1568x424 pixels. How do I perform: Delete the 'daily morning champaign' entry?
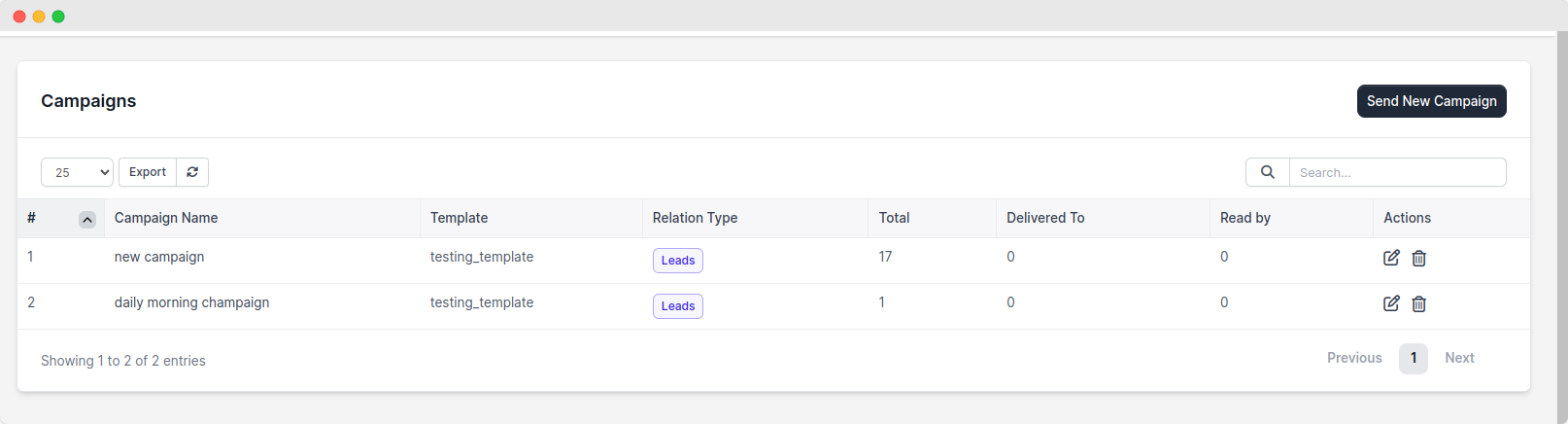pyautogui.click(x=1418, y=303)
